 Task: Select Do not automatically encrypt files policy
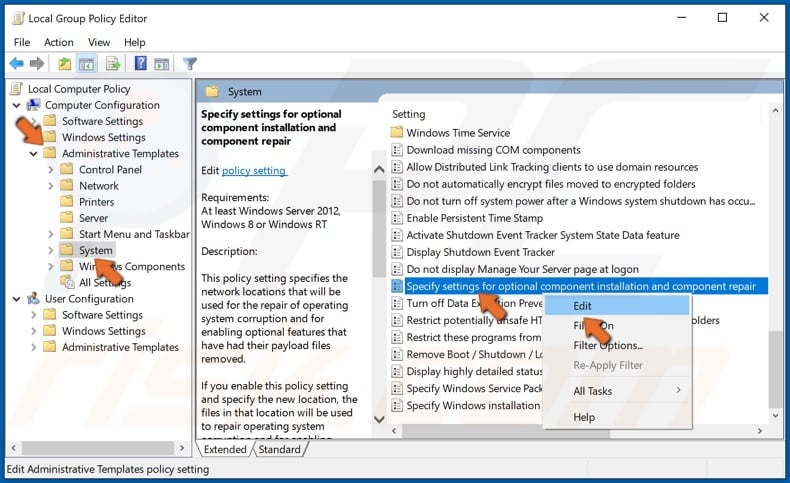click(551, 184)
